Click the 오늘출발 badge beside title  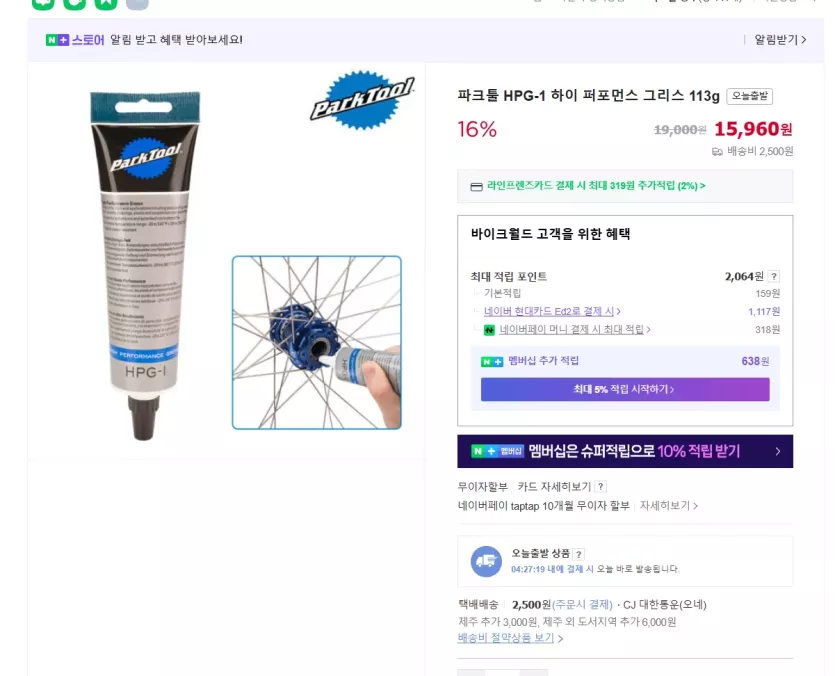point(749,96)
